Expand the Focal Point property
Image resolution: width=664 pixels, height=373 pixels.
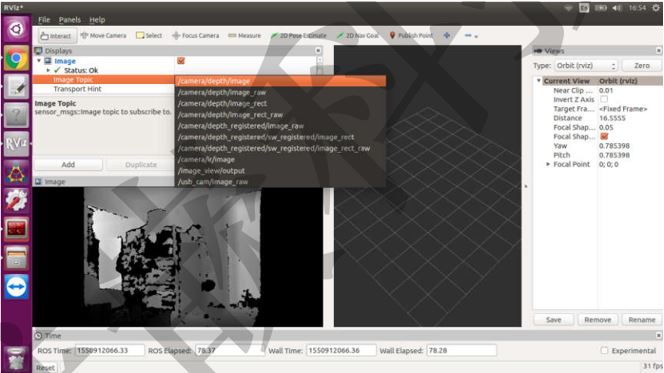point(548,164)
